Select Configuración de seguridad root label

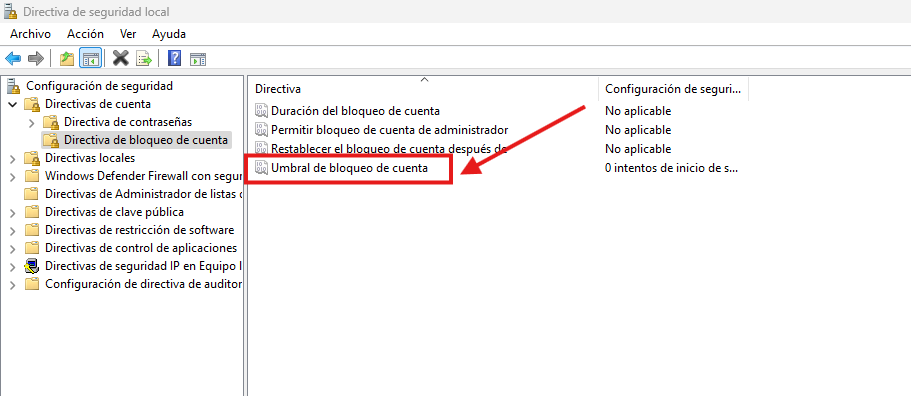pyautogui.click(x=99, y=86)
